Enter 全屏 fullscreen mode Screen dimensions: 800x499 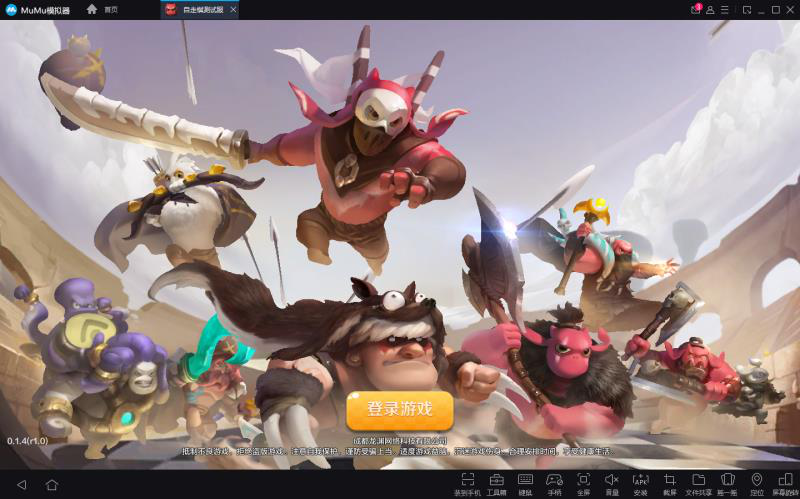pos(583,484)
